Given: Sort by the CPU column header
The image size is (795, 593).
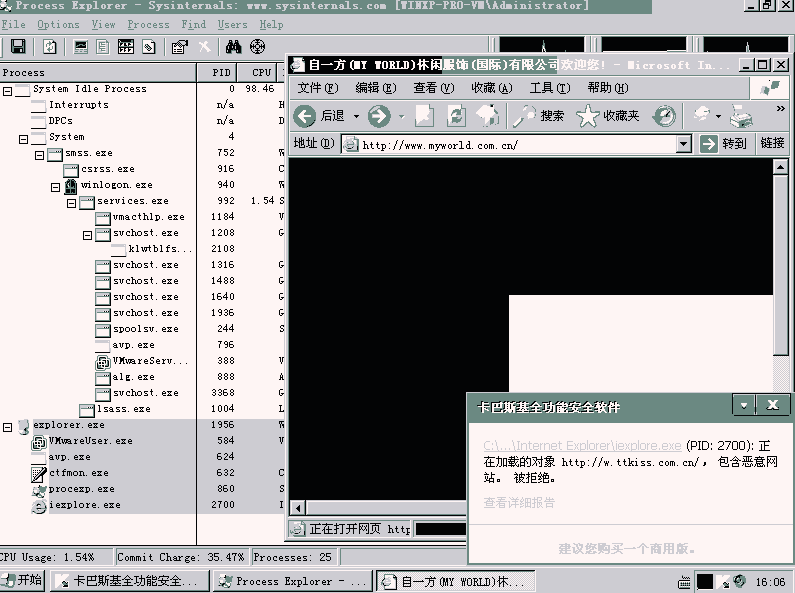Looking at the screenshot, I should [x=257, y=72].
